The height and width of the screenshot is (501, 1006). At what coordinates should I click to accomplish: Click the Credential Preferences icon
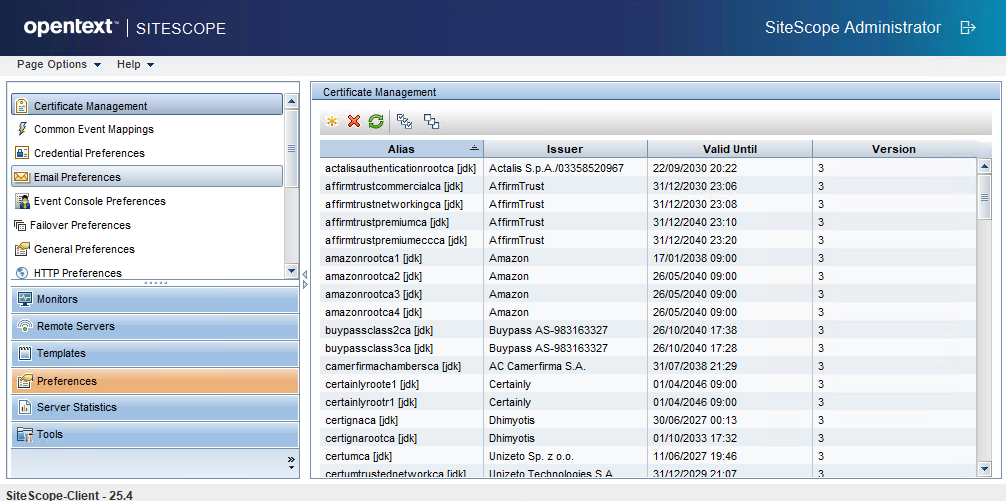pyautogui.click(x=22, y=153)
